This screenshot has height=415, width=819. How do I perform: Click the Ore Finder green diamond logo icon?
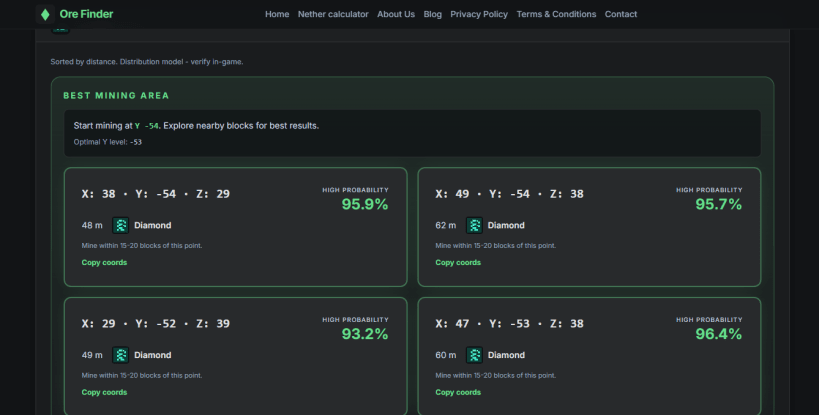tap(45, 14)
